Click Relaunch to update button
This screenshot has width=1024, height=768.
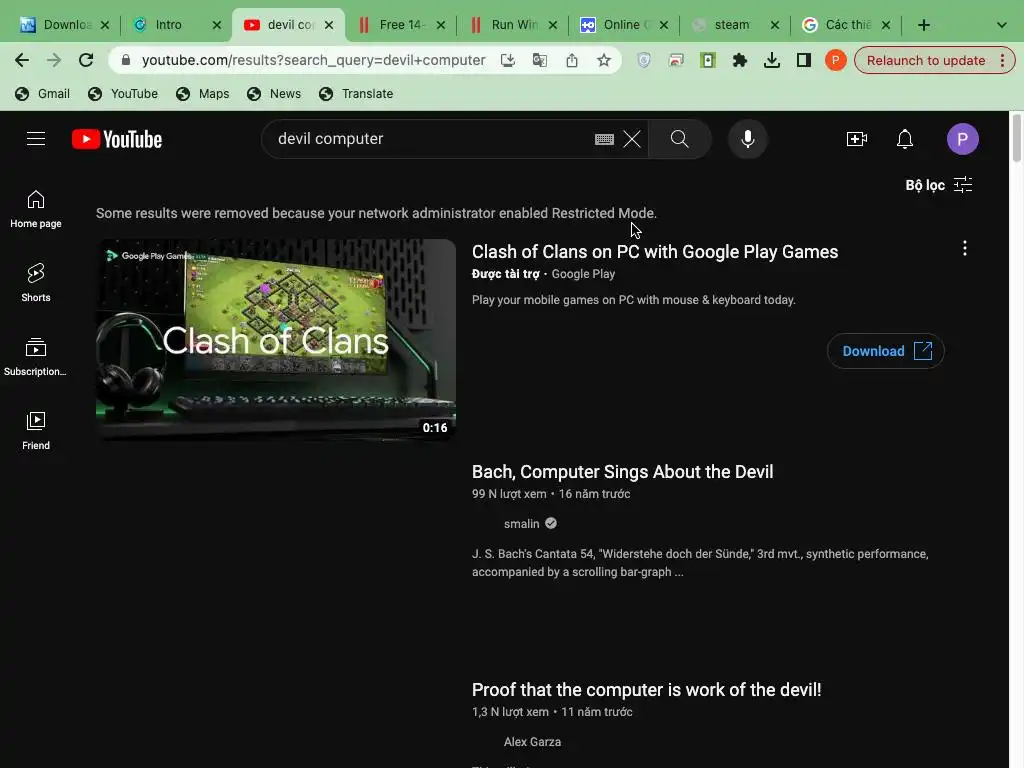[925, 60]
